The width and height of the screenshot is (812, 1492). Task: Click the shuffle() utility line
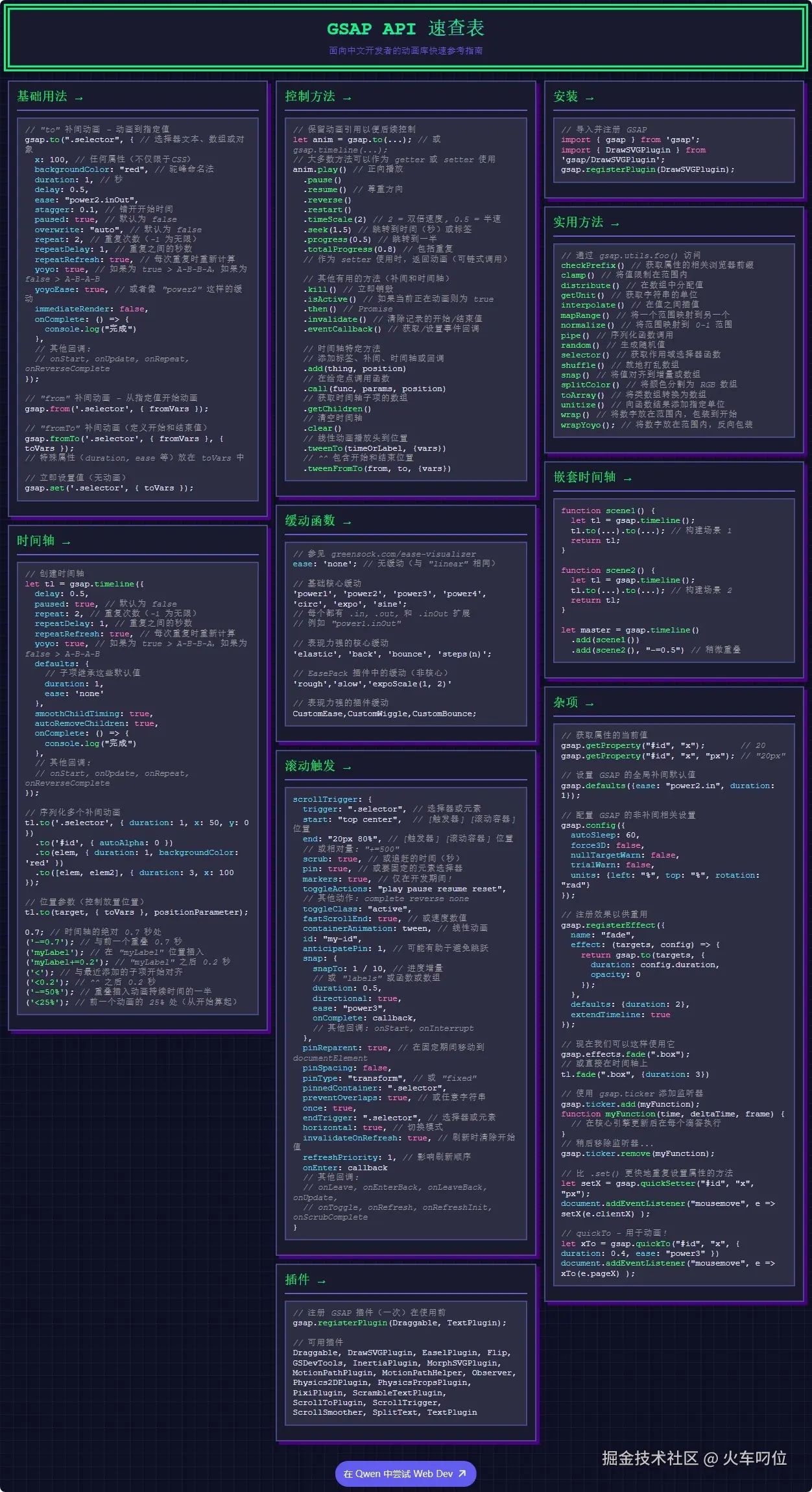point(620,365)
